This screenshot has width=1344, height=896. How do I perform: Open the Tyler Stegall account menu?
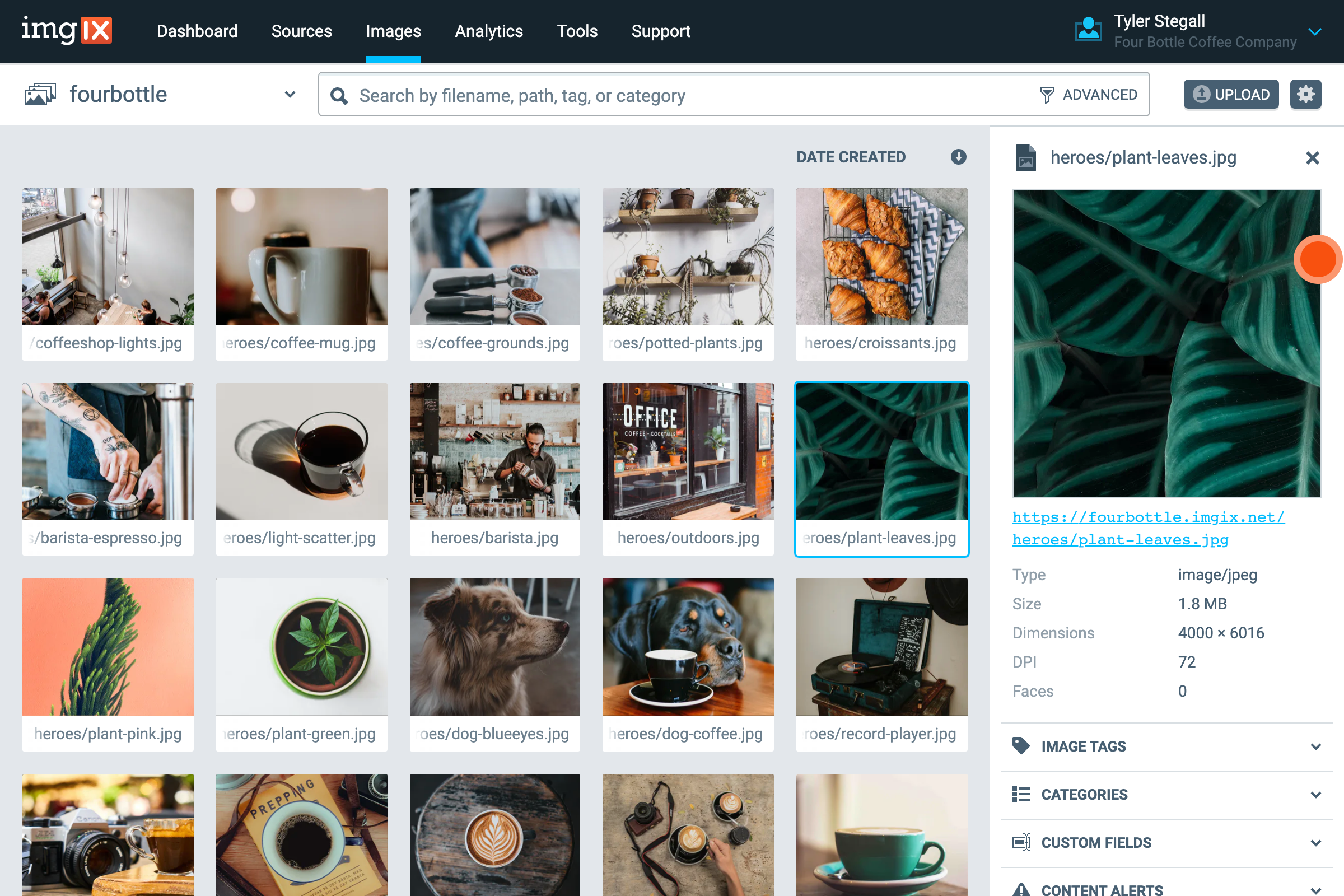tap(1314, 31)
